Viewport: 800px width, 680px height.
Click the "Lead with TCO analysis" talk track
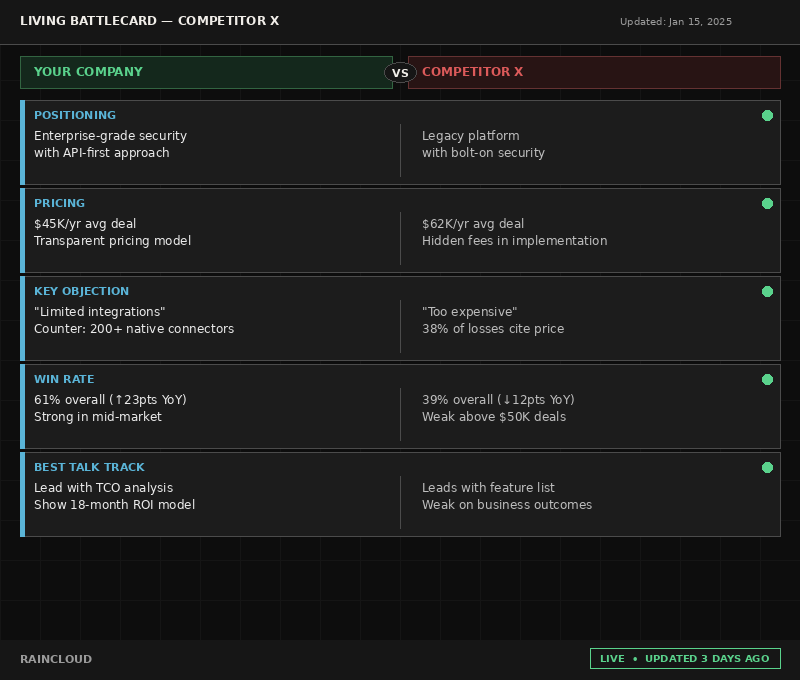tap(103, 488)
